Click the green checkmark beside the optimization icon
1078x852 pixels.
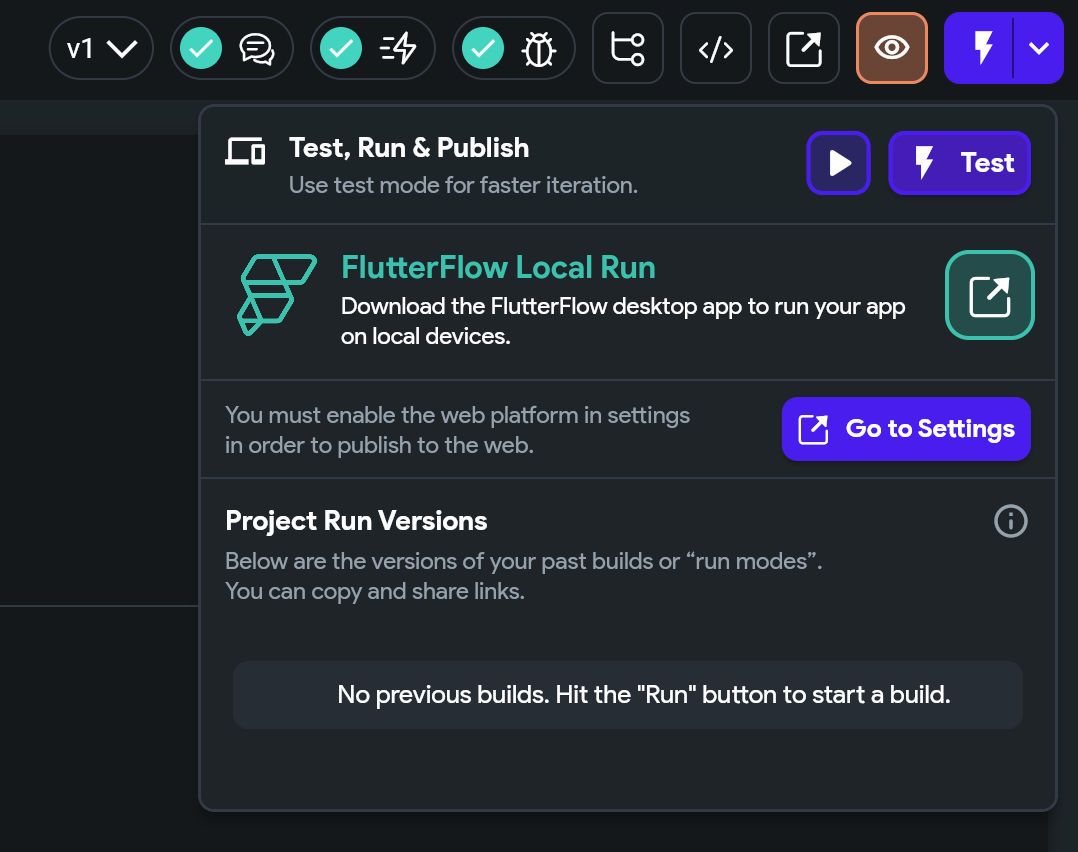(341, 48)
